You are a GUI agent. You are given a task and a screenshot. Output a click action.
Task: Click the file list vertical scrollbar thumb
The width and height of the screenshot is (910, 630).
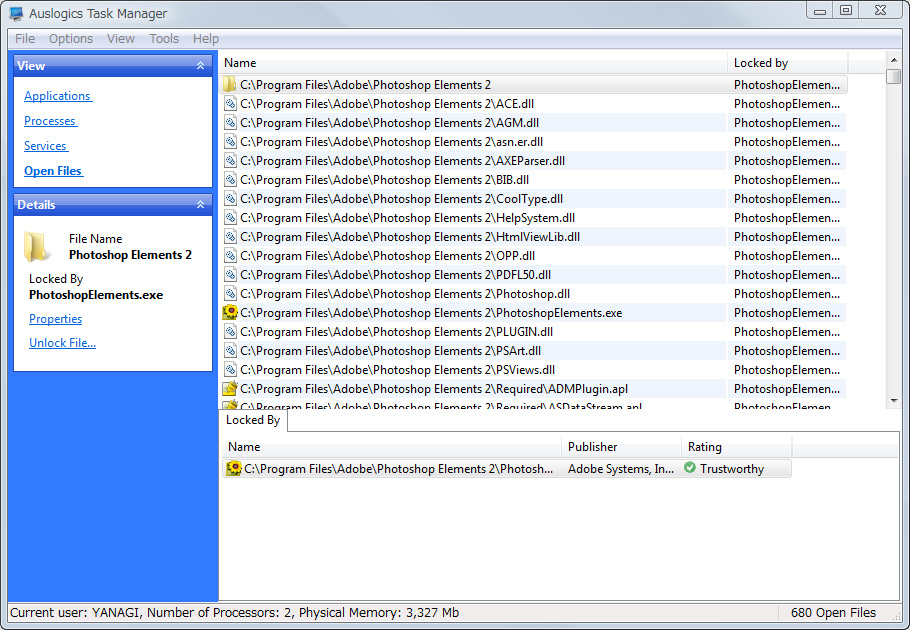[894, 77]
